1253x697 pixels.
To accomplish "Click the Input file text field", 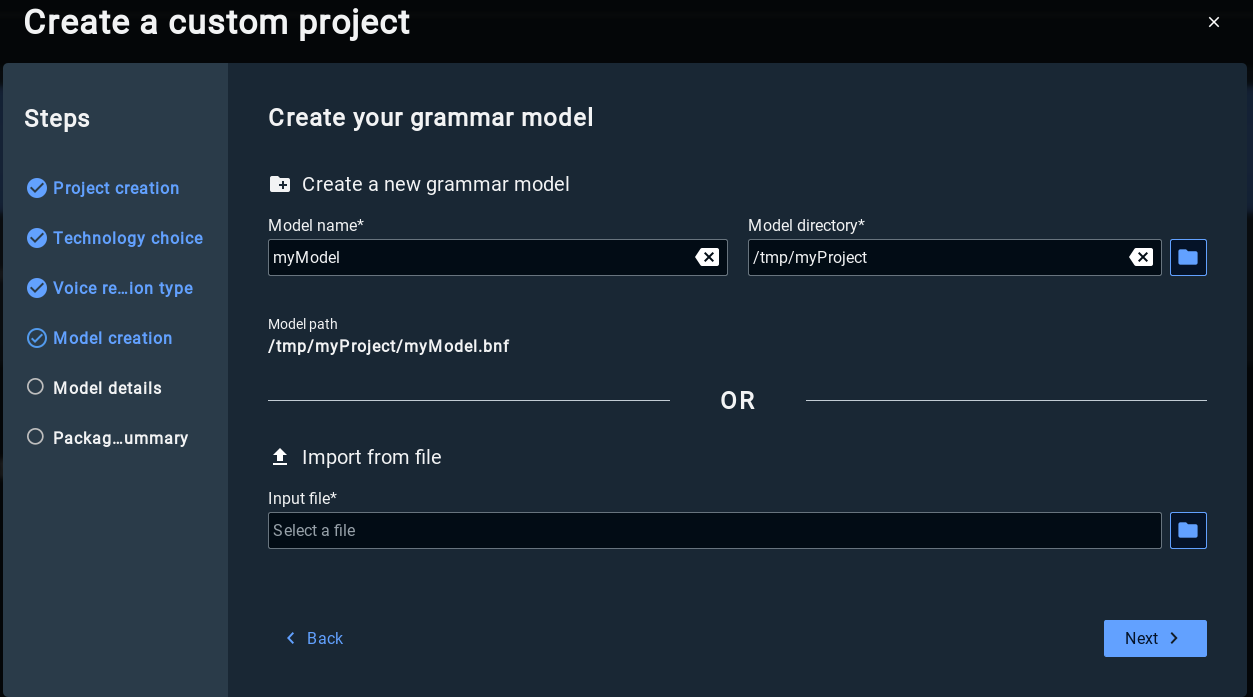I will [x=714, y=530].
